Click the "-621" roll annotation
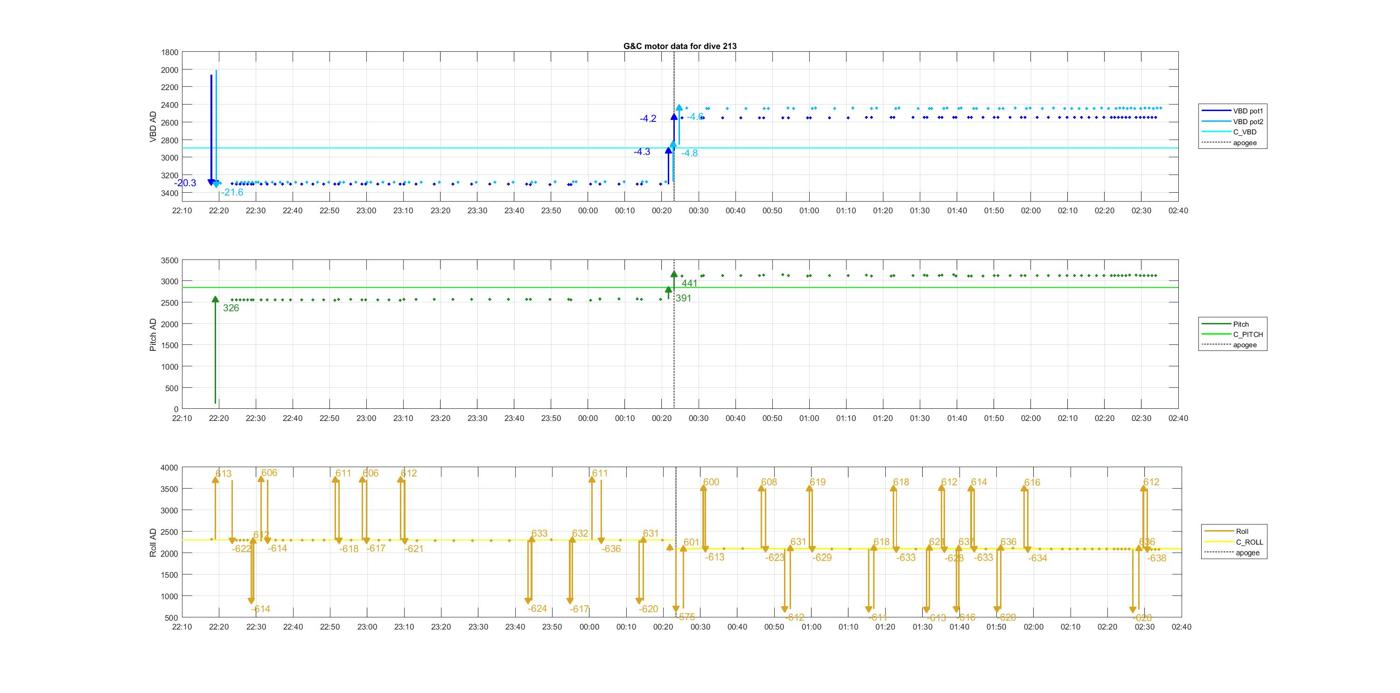This screenshot has height=693, width=1400. [x=414, y=548]
